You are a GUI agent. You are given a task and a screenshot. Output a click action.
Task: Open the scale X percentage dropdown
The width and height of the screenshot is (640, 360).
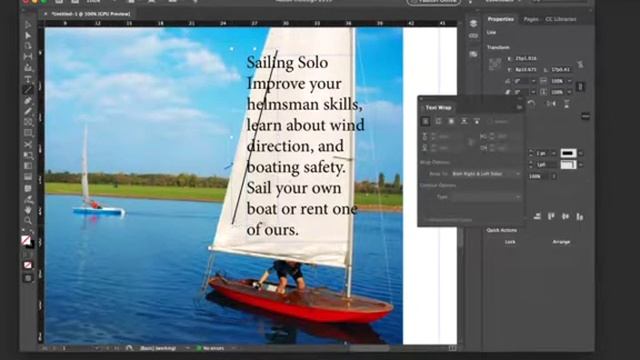coord(569,81)
